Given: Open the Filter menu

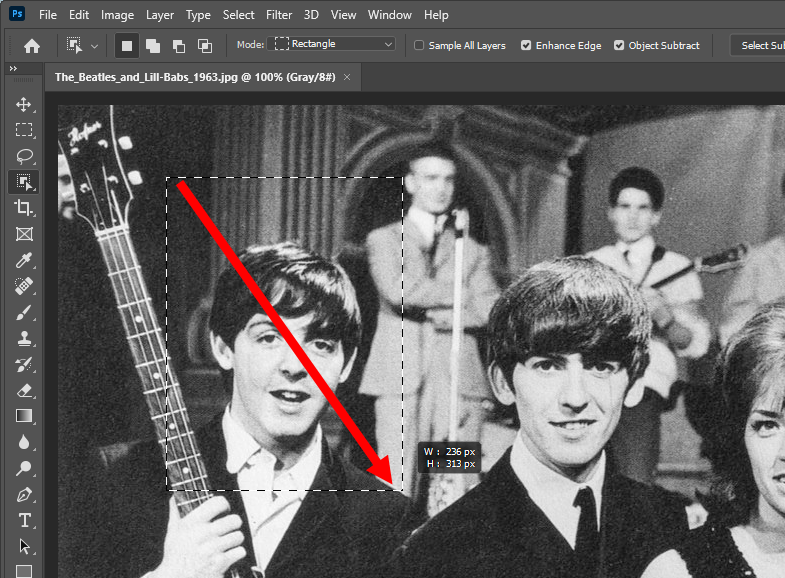Looking at the screenshot, I should click(279, 15).
